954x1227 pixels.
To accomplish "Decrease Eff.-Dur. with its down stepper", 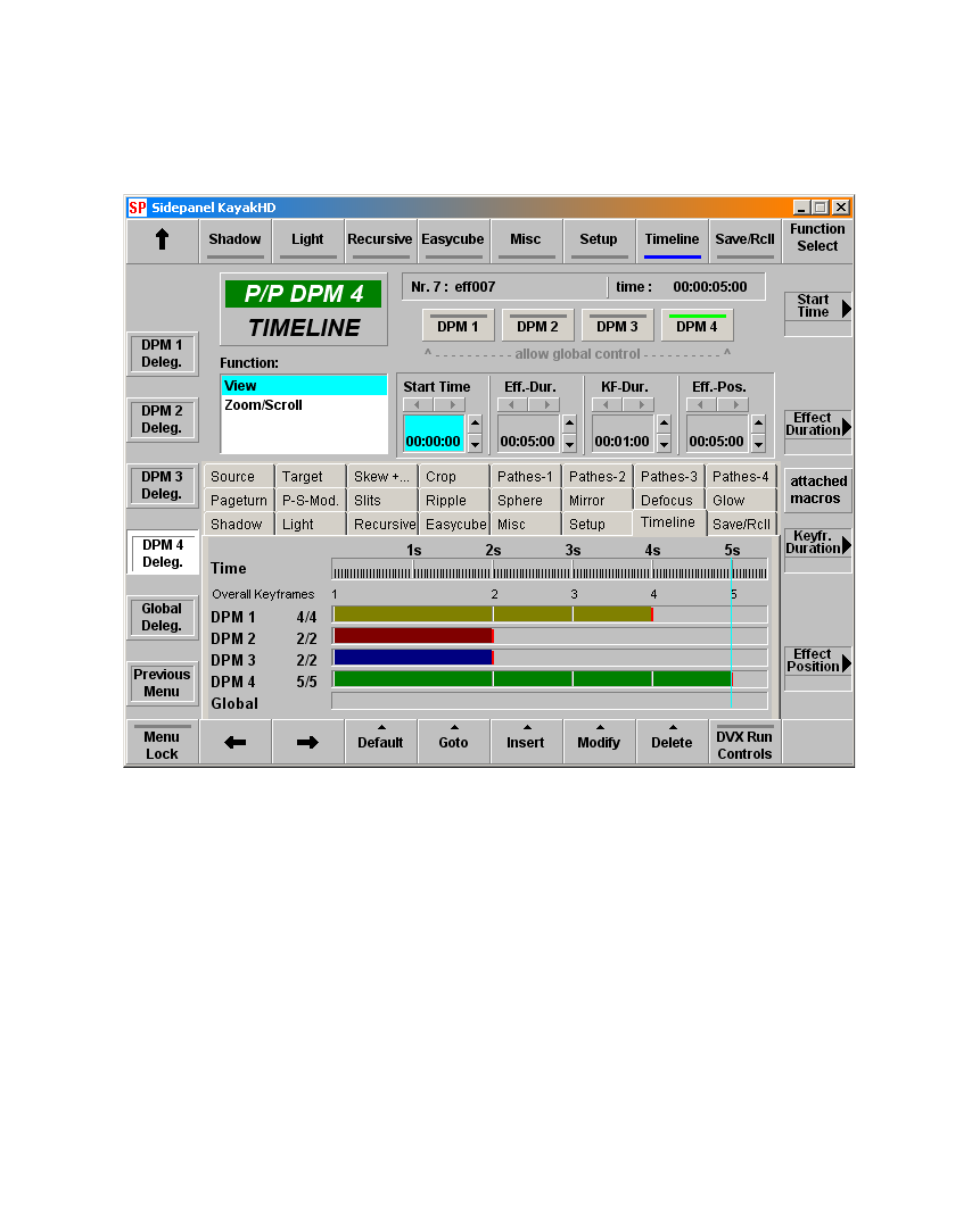I will [569, 442].
